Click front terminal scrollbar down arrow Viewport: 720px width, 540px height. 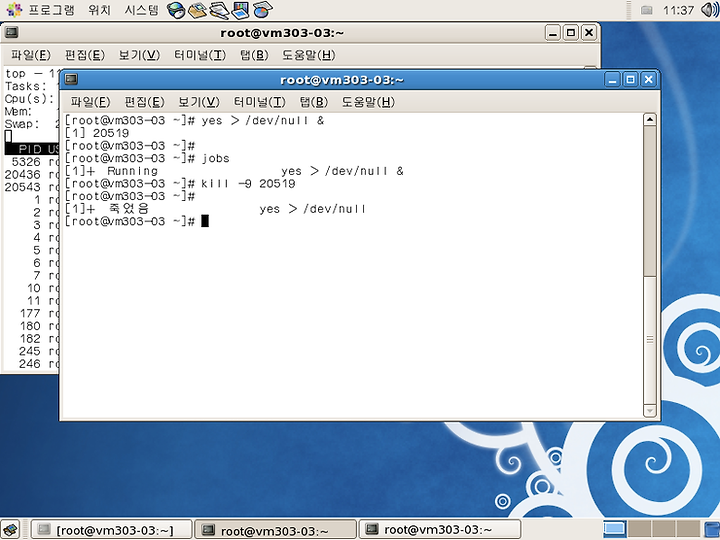point(650,410)
